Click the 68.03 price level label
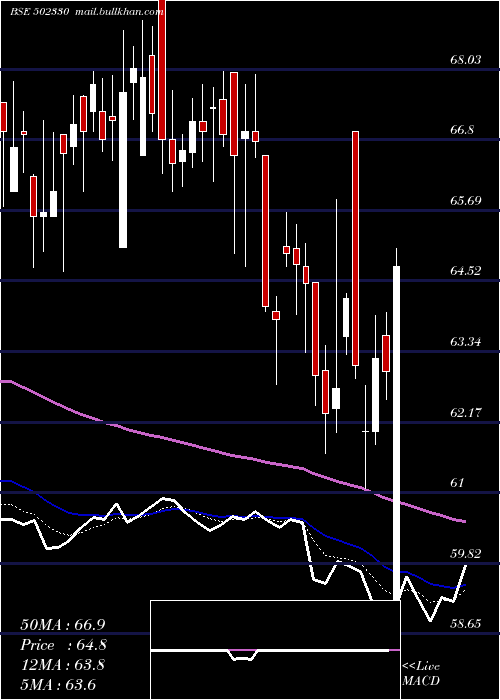This screenshot has width=500, height=700. pos(466,60)
